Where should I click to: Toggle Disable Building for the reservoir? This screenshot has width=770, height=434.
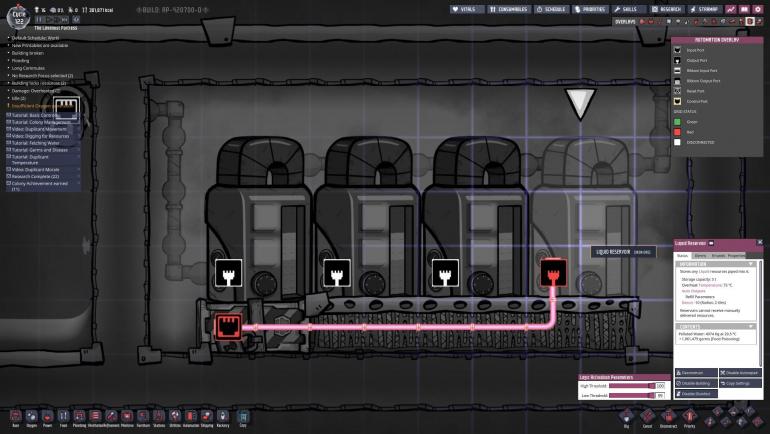click(x=696, y=383)
